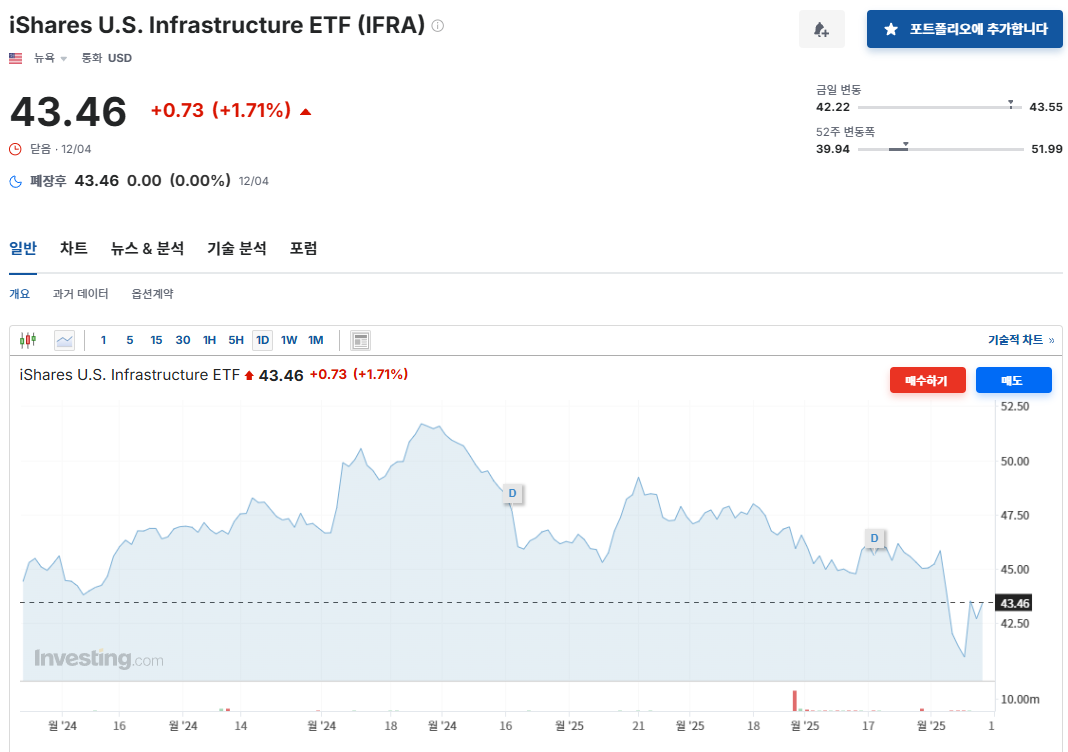Set chart interval to 1H

[x=209, y=340]
